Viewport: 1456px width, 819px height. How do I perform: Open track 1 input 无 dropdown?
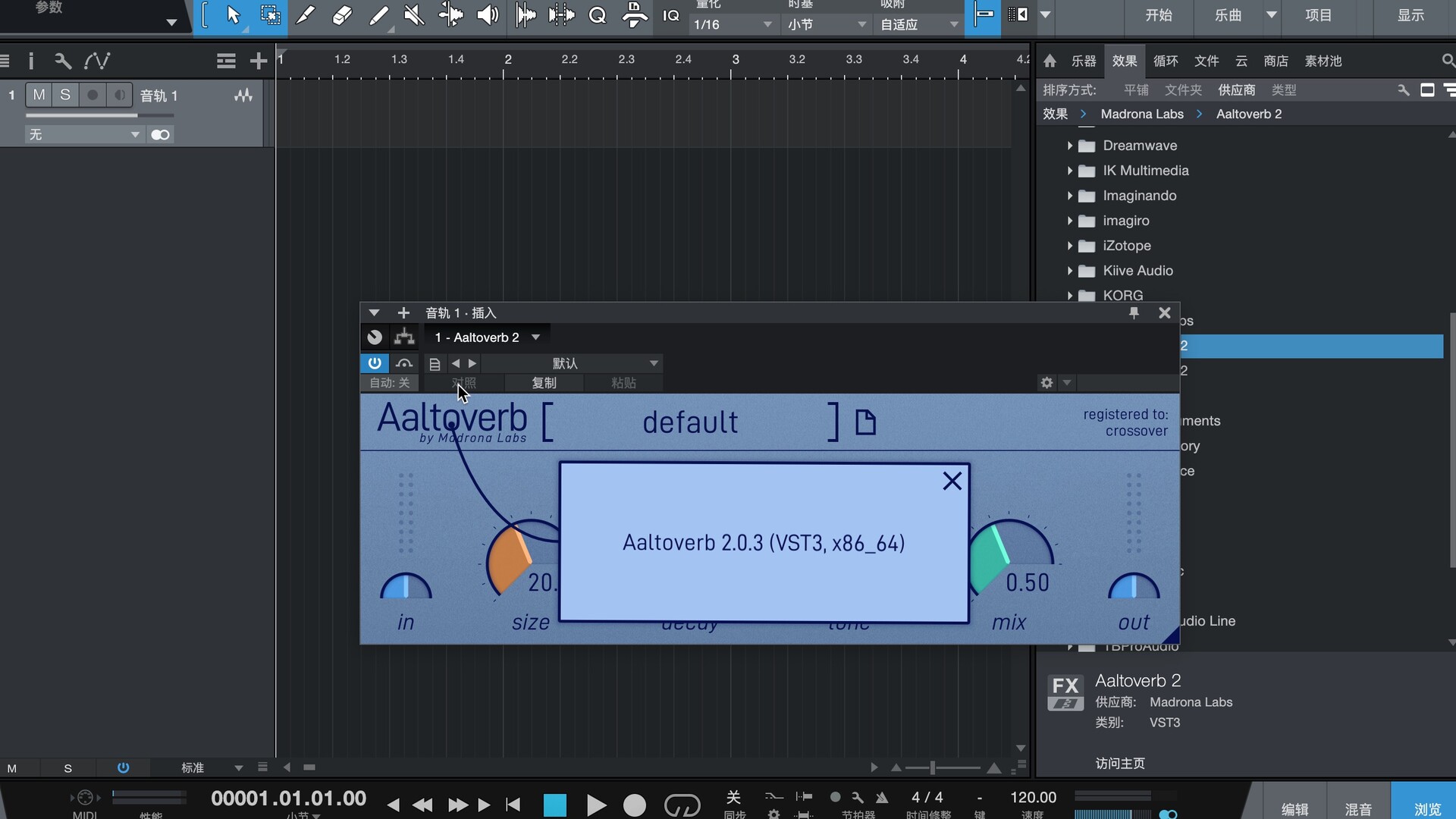coord(83,135)
